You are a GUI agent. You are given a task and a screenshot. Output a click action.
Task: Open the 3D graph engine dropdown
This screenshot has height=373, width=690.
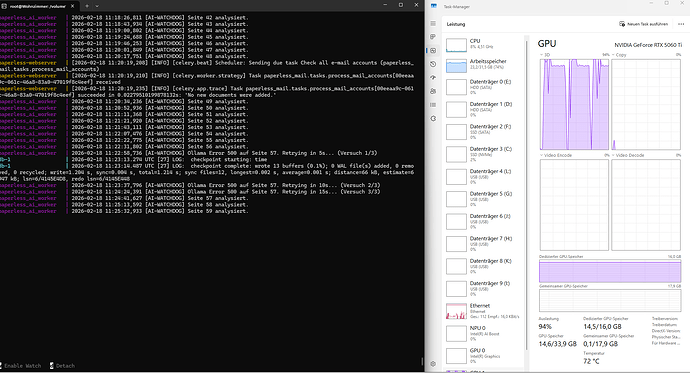coord(545,55)
